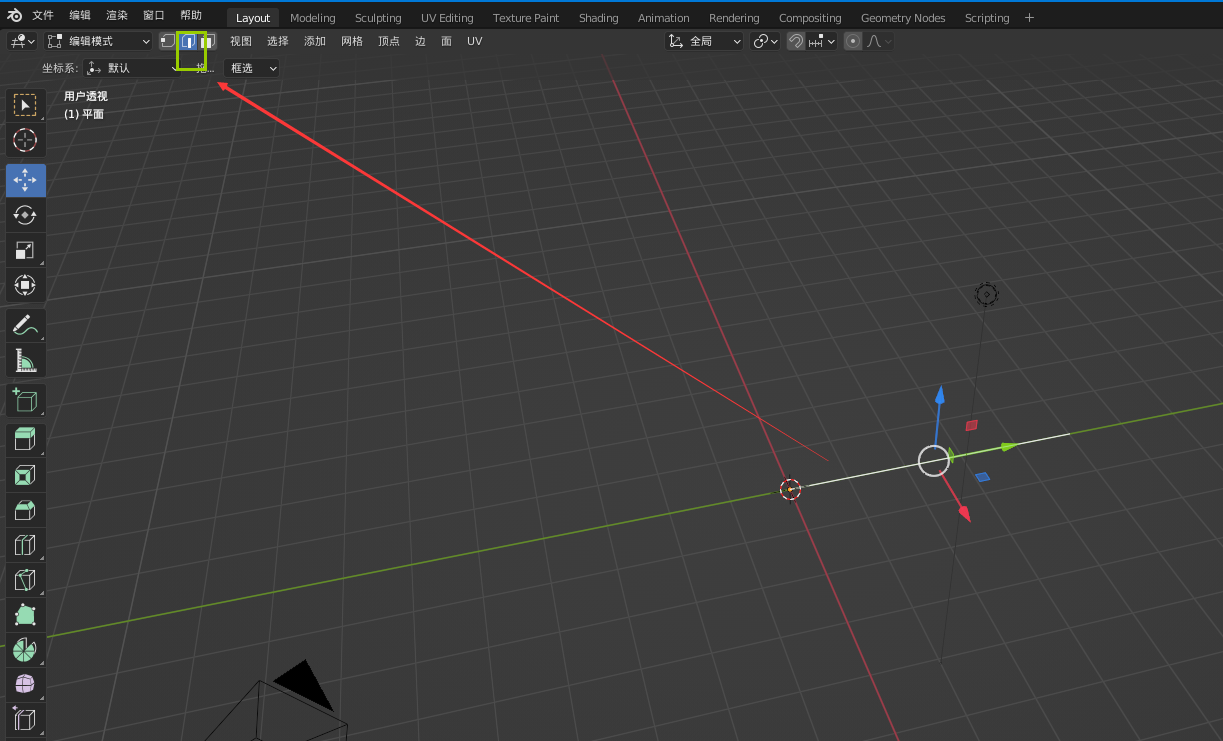Select the Smooth vertices tool
Screen dimensions: 1223x741
pos(25,685)
